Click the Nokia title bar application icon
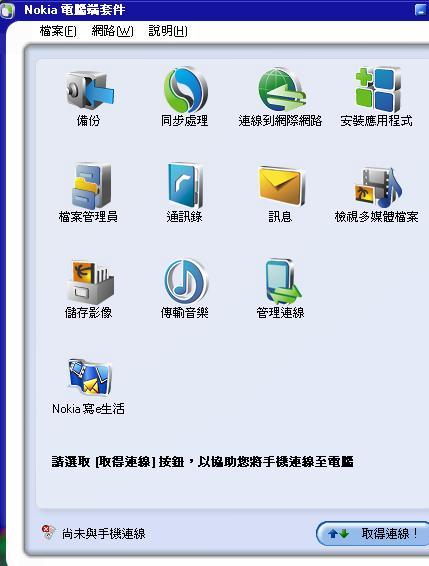This screenshot has height=566, width=429. coord(7,10)
